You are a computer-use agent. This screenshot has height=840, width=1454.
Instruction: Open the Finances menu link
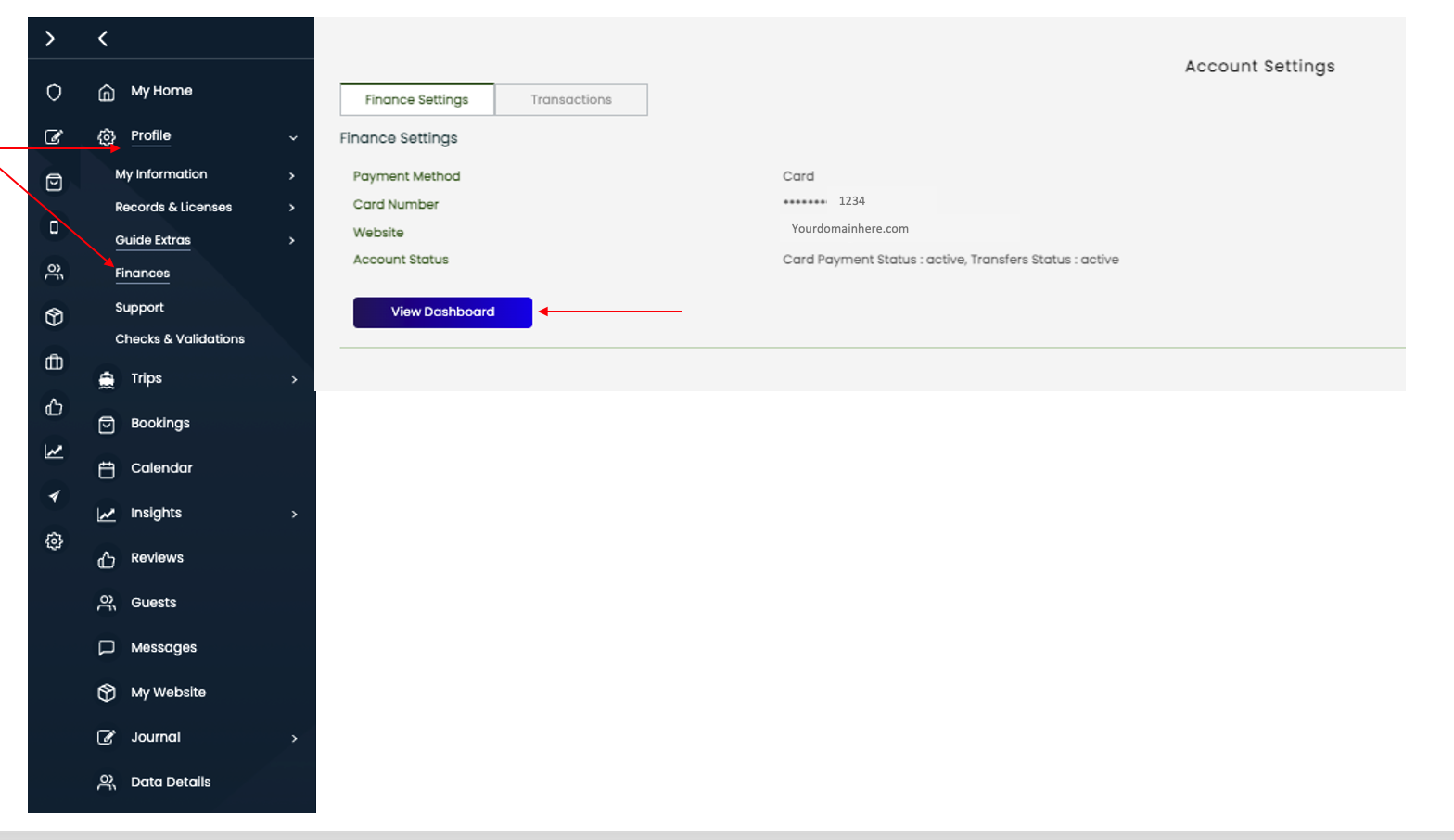point(142,274)
